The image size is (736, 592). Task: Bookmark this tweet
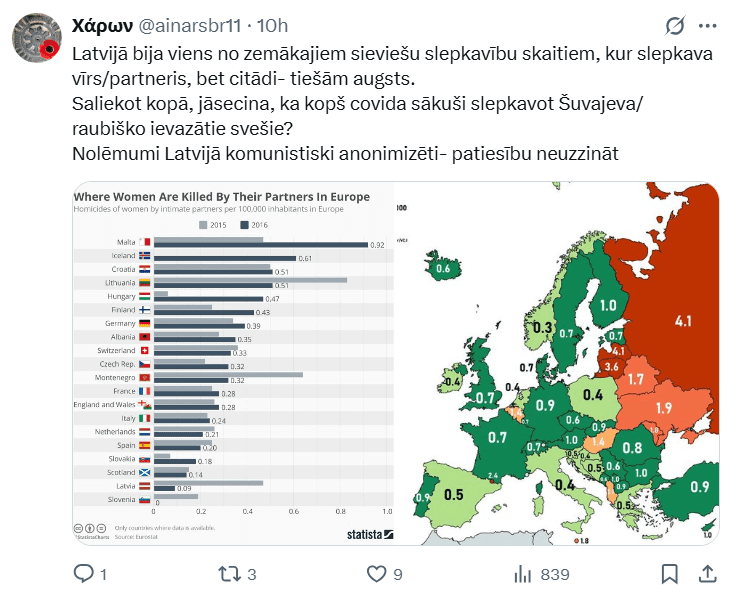coord(670,573)
